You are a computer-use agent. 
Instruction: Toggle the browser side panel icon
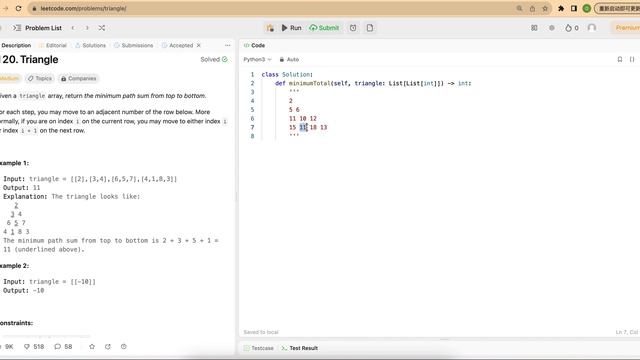[574, 8]
